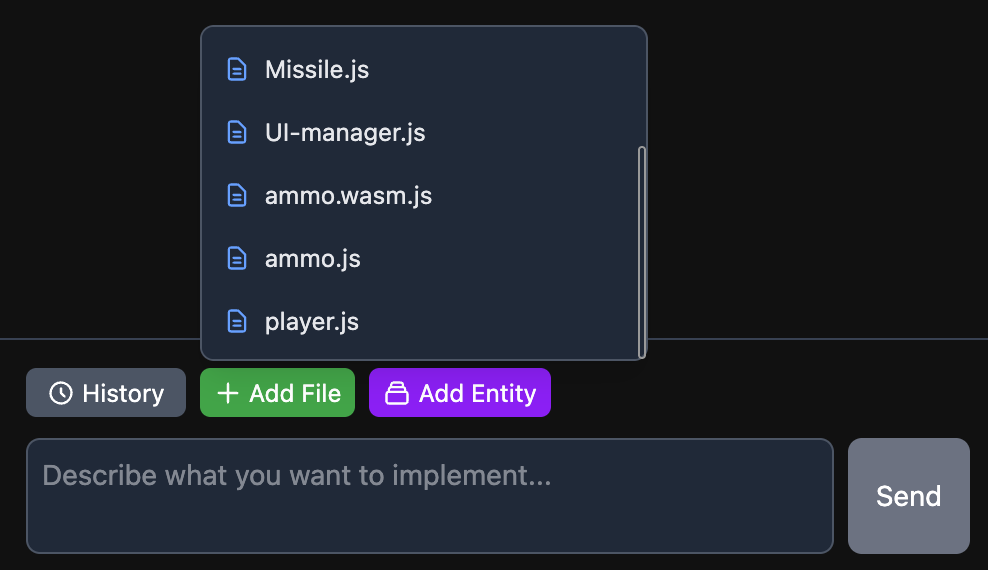Screen dimensions: 988x570
Task: Click the stack icon on Add Entity
Action: 397,393
